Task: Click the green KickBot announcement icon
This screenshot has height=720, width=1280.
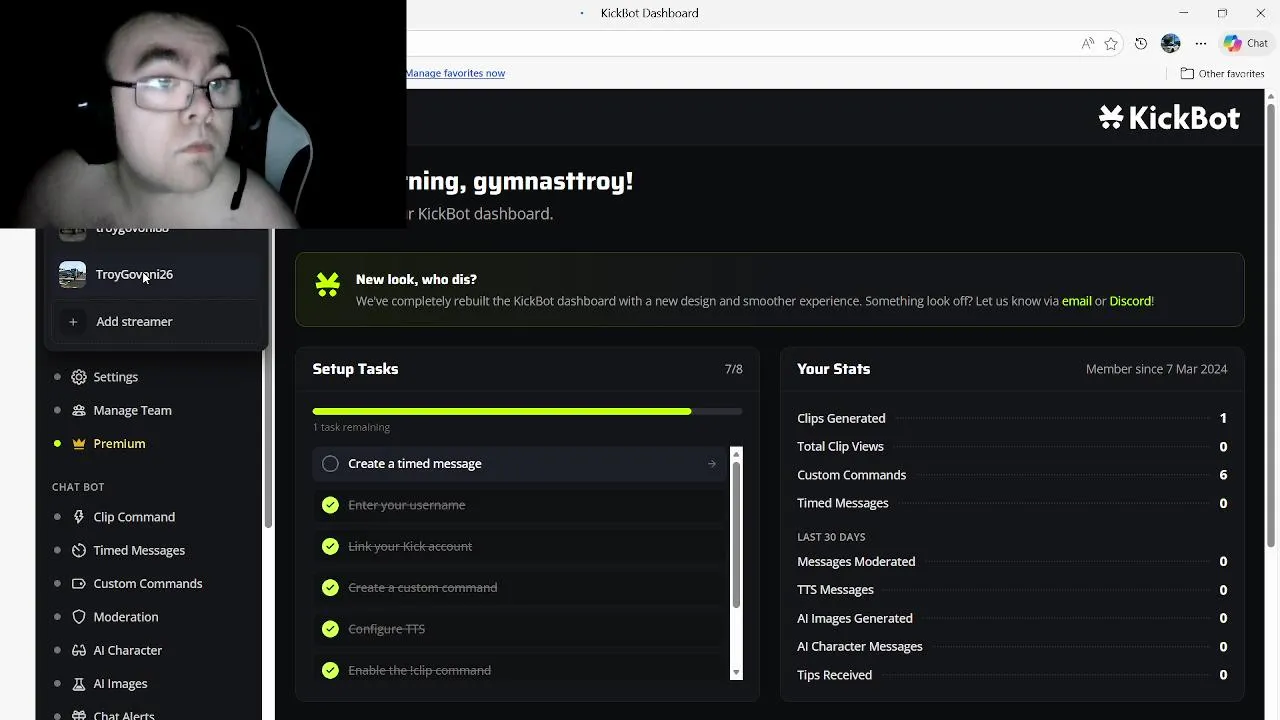Action: [x=328, y=285]
